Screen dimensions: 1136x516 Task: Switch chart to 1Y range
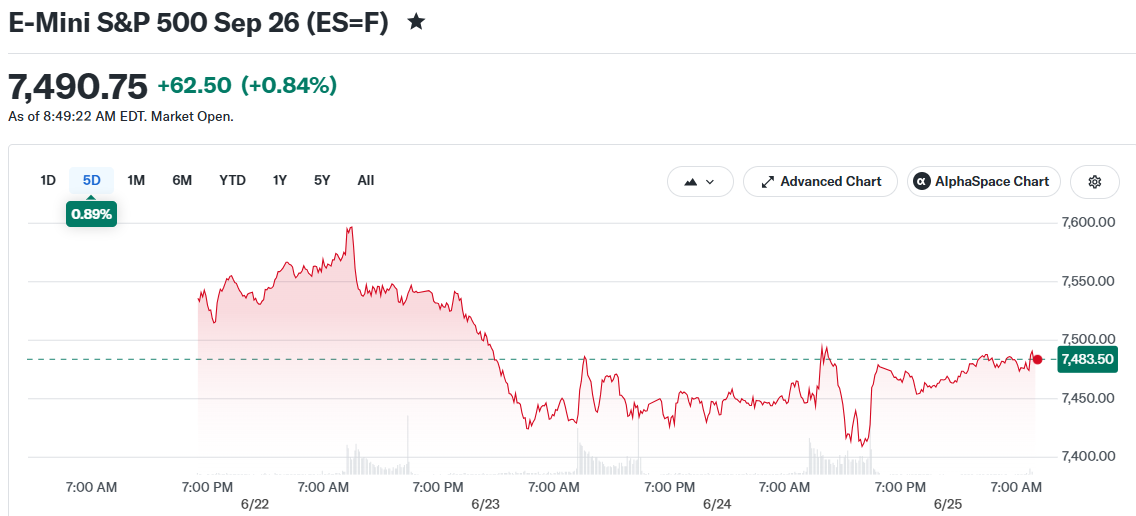[280, 180]
